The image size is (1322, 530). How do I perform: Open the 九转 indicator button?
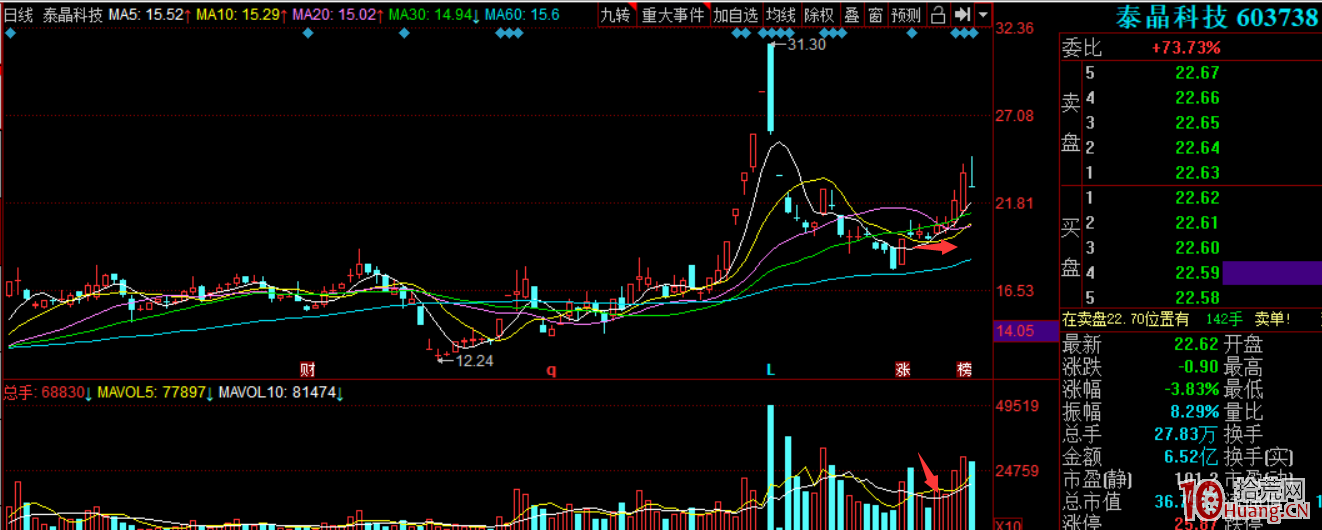click(x=615, y=15)
